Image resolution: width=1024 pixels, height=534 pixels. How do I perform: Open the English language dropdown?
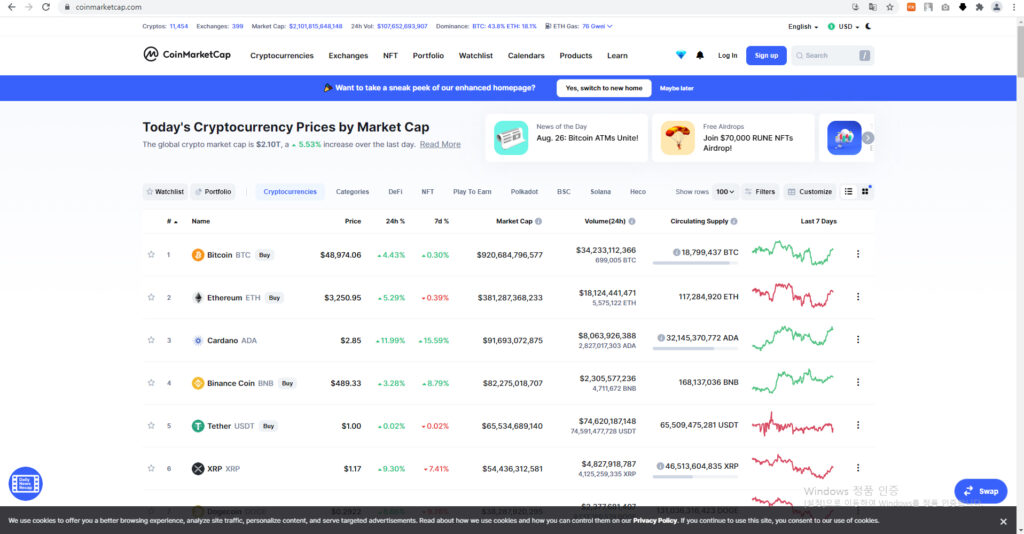pos(803,27)
